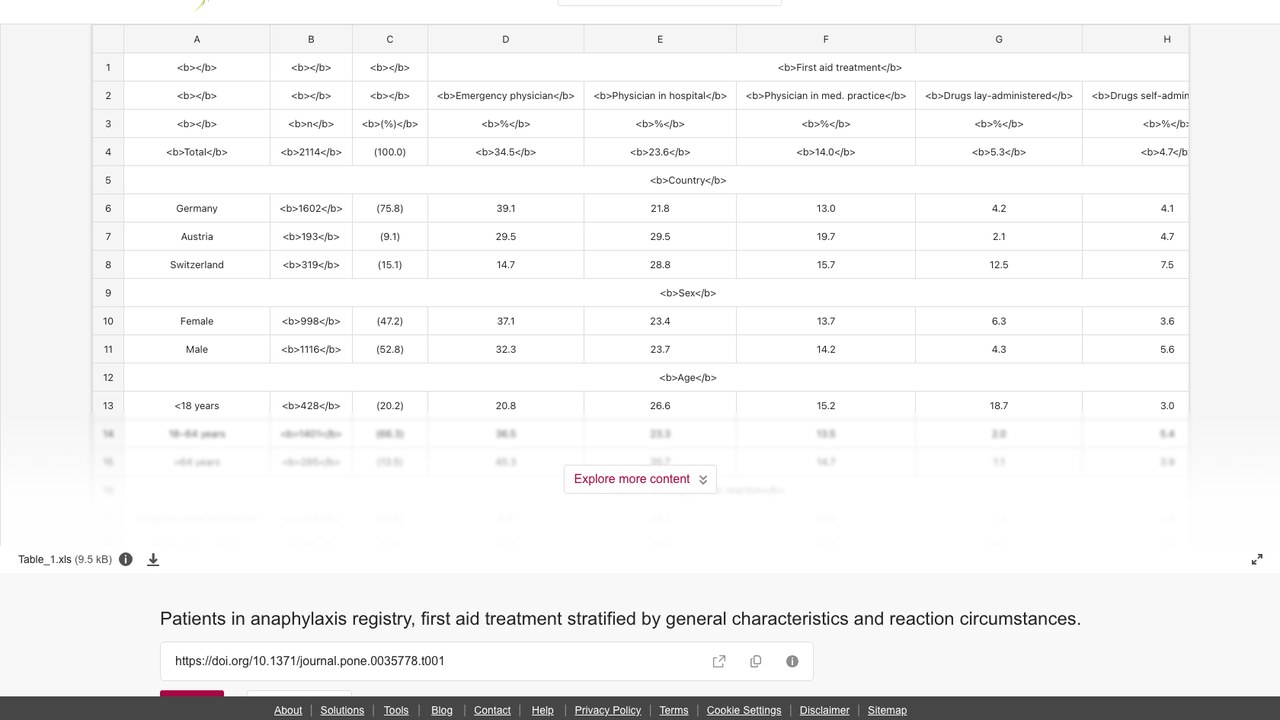The width and height of the screenshot is (1280, 720).
Task: Go to the Tools footer link
Action: click(x=396, y=710)
